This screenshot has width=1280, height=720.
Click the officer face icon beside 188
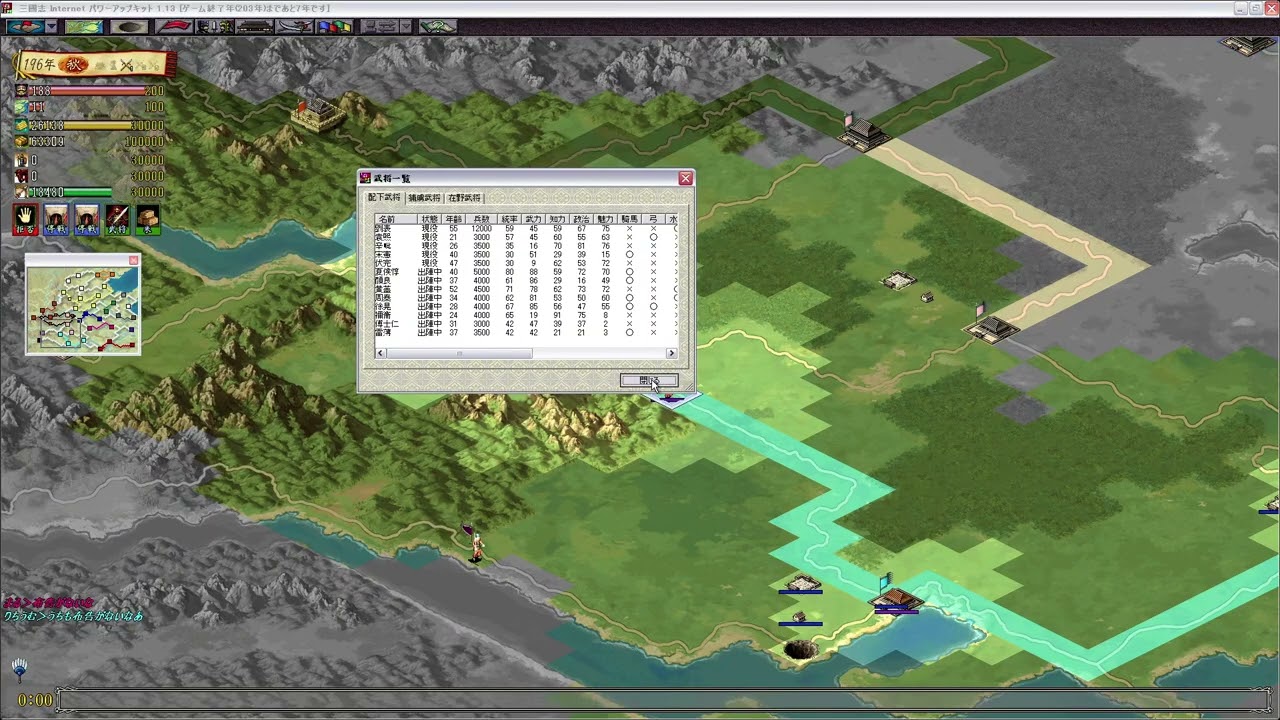(20, 91)
